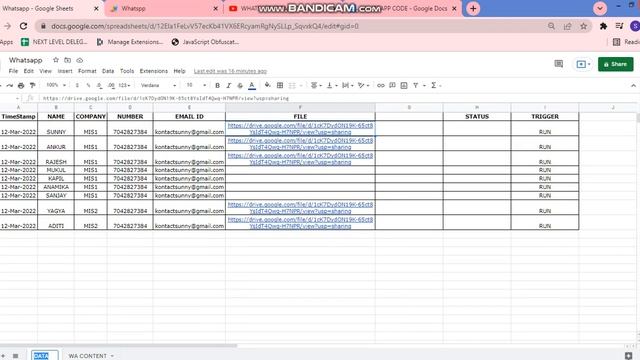The height and width of the screenshot is (360, 640).
Task: Open the Format menu
Action: (87, 71)
